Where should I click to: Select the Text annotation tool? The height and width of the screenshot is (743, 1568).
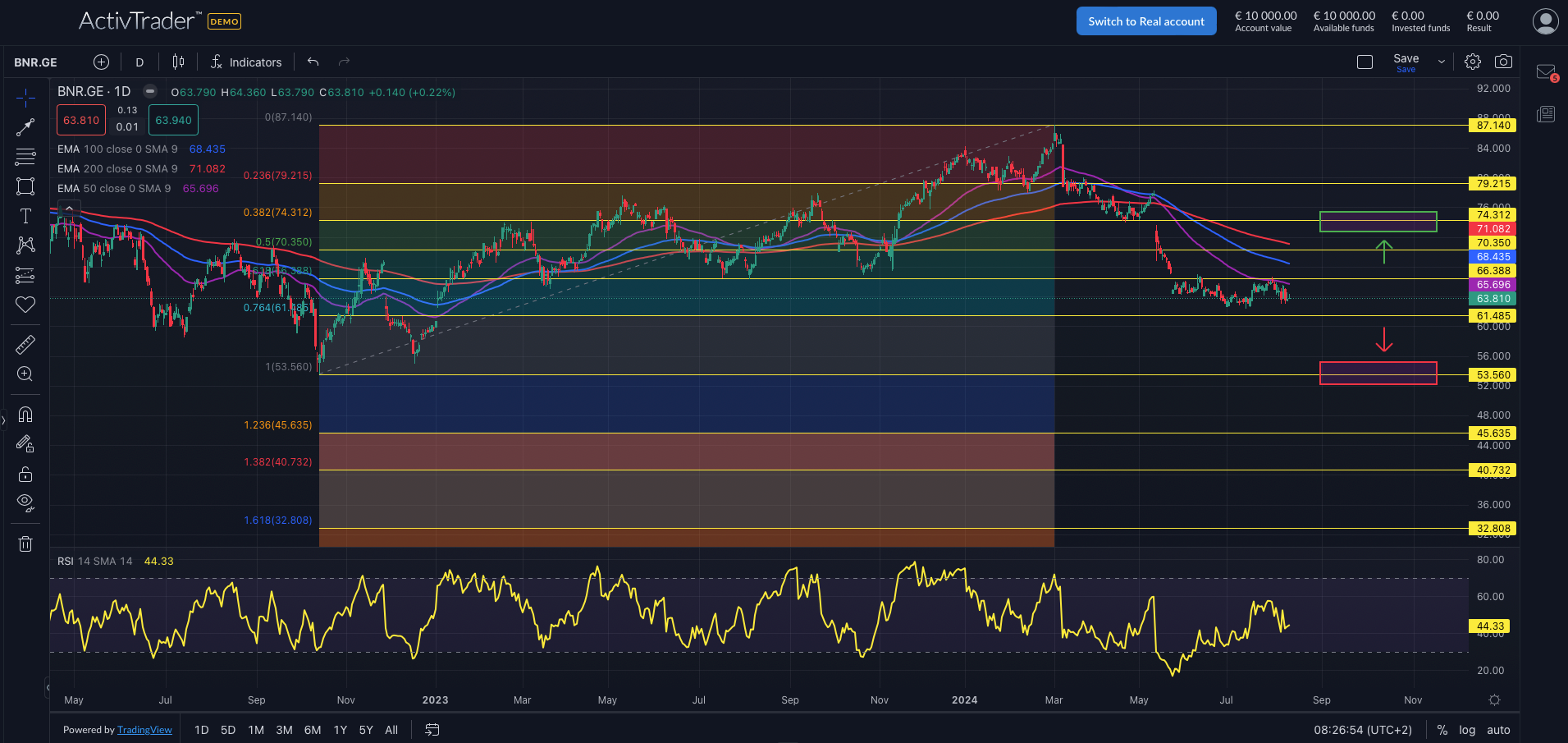[25, 216]
